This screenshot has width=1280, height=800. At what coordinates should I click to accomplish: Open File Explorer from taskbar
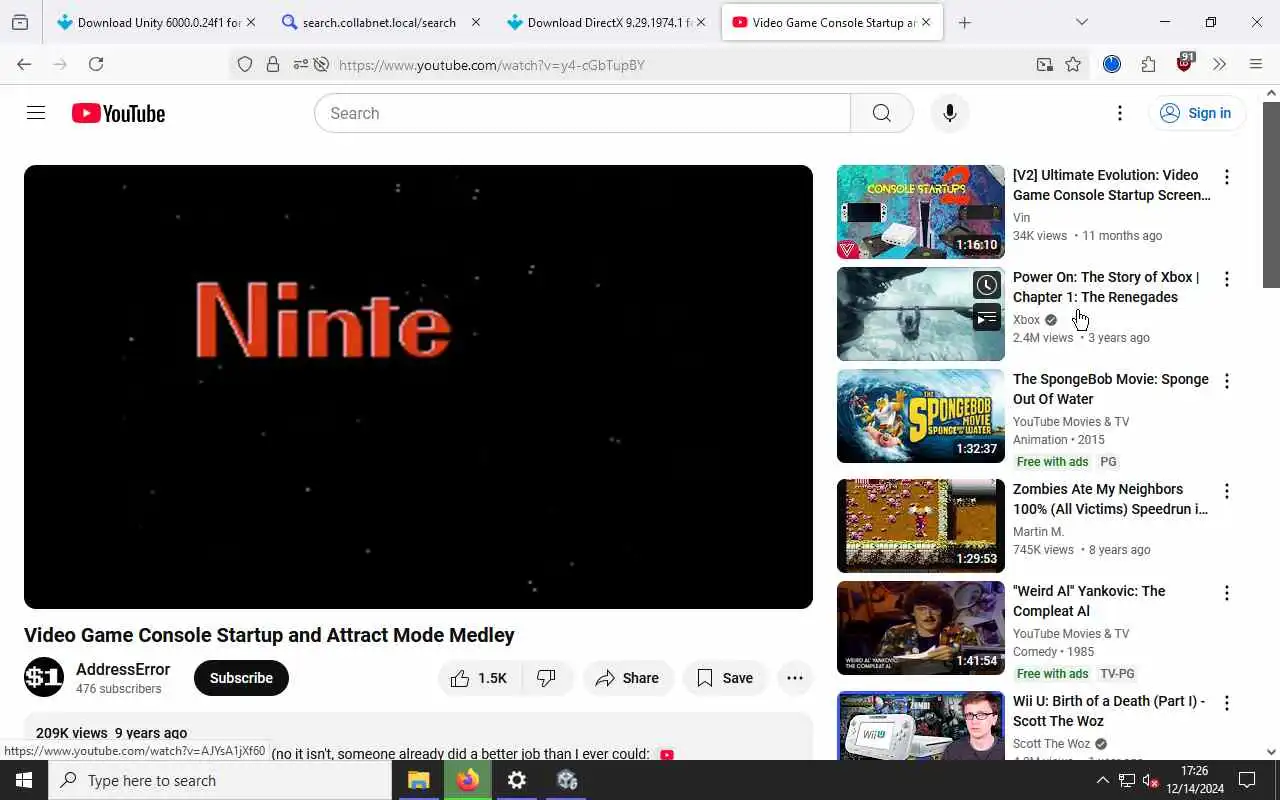point(418,780)
